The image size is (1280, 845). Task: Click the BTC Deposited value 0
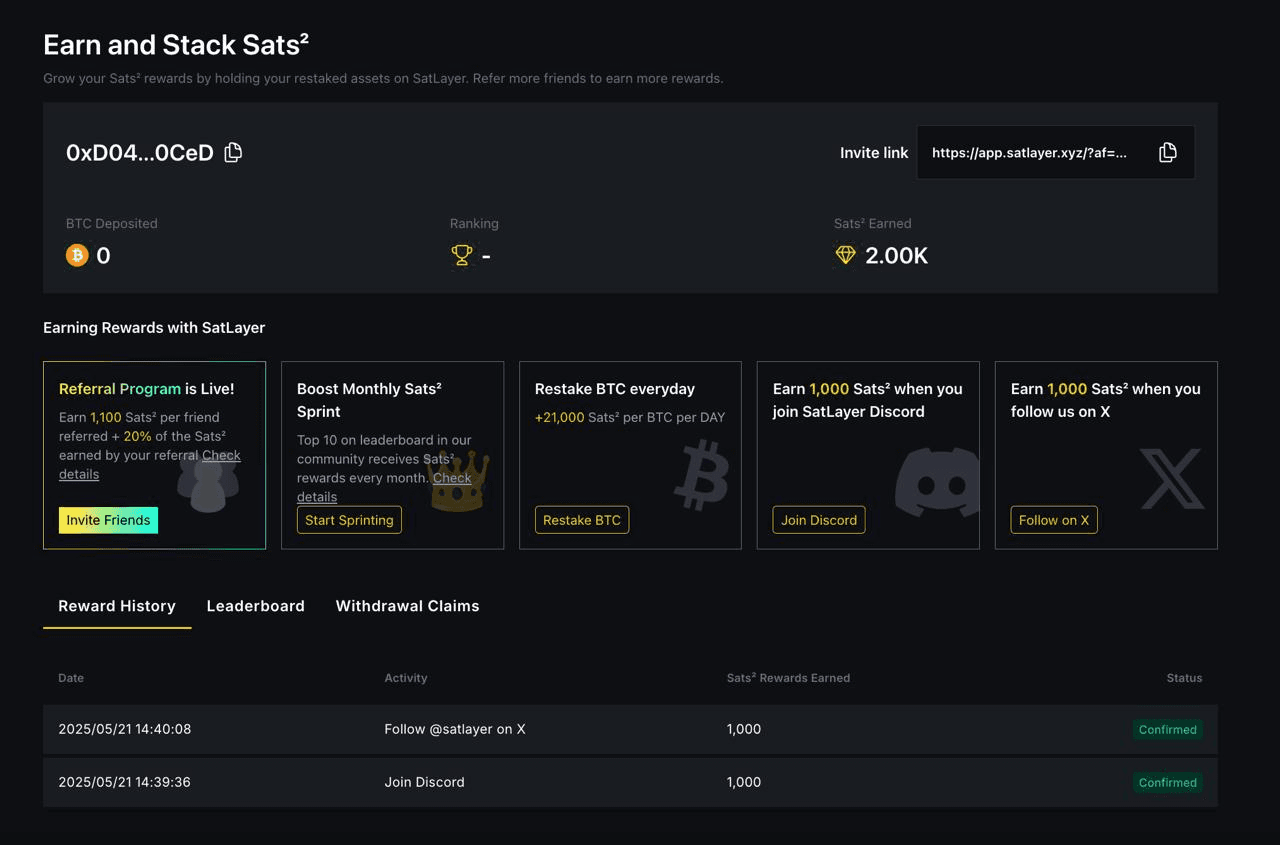click(x=103, y=256)
